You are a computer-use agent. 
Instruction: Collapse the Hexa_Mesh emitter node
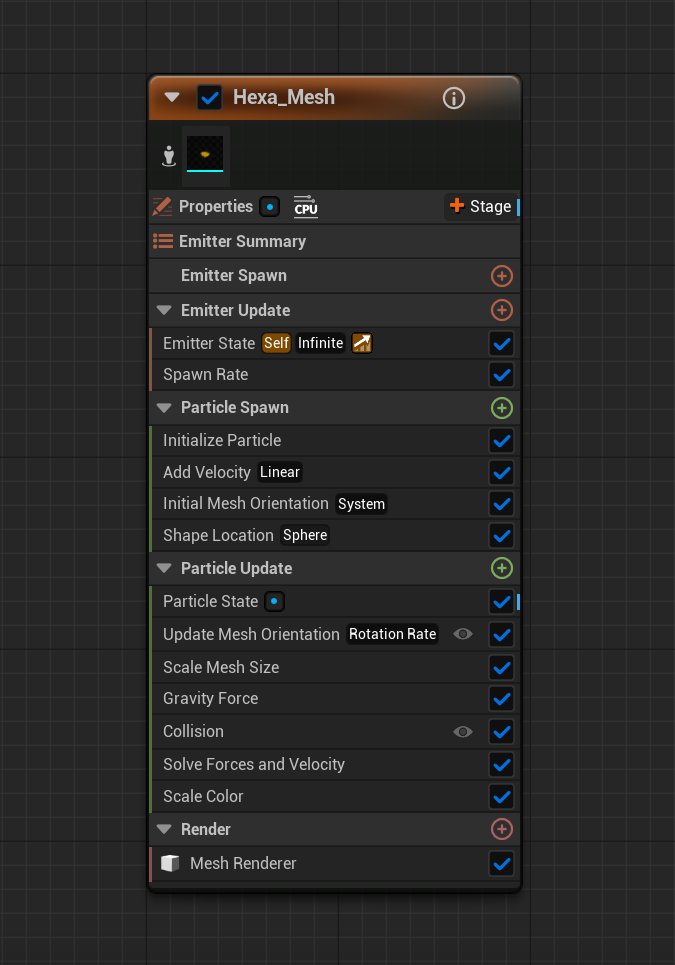pos(172,97)
